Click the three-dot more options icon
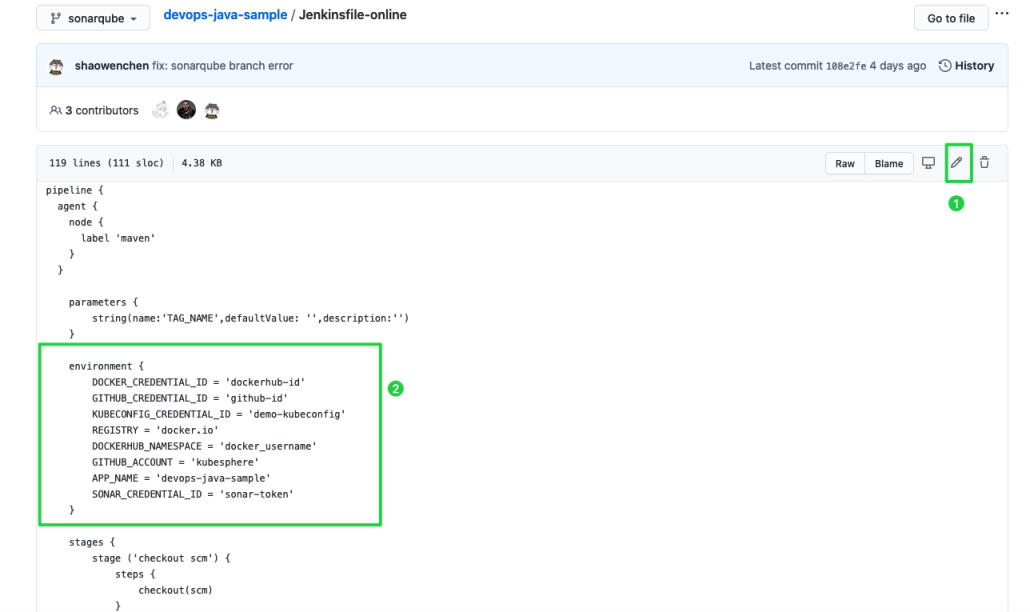 1003,14
